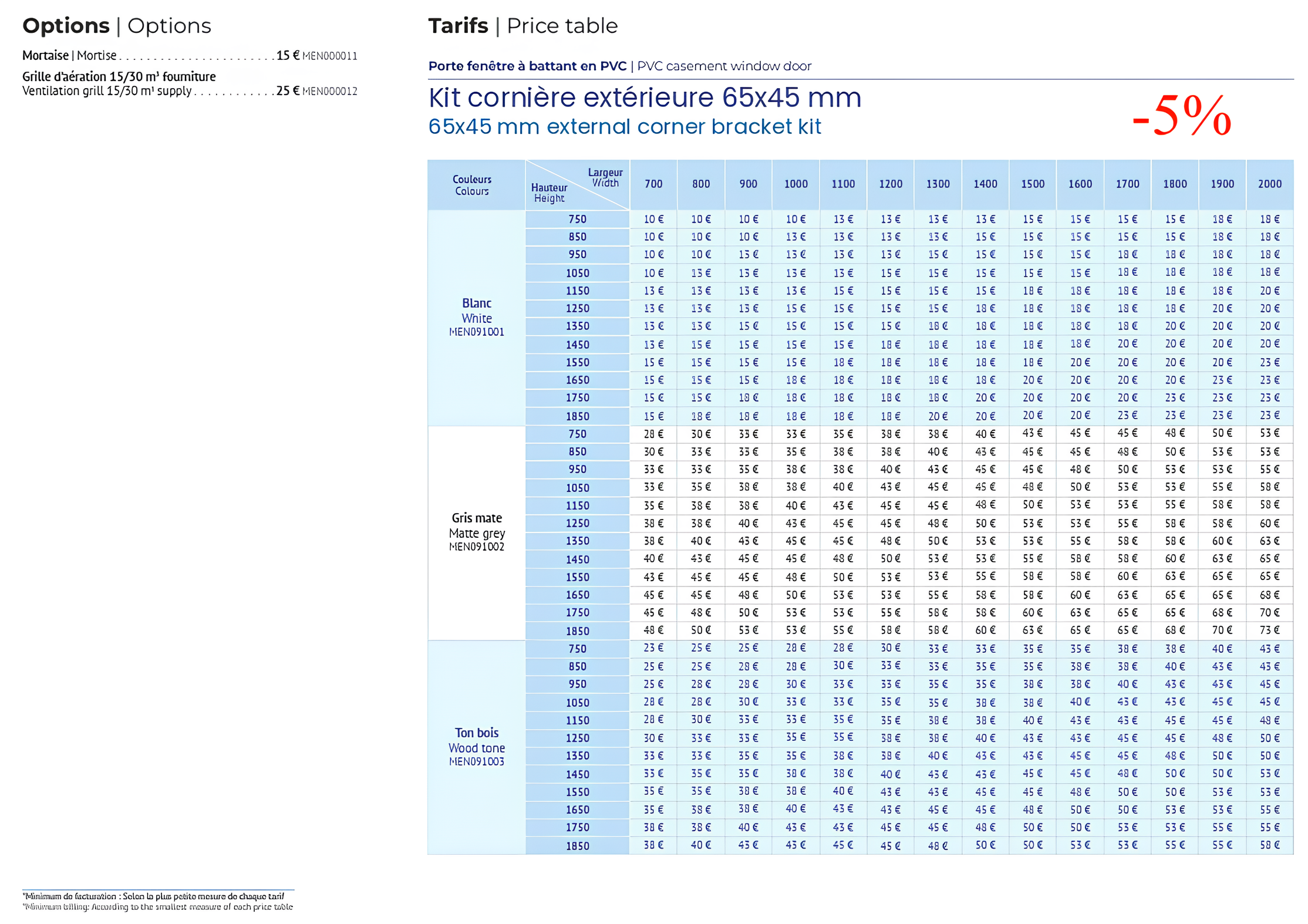Select the 700 width column header
Screen dimensions: 1308x924
click(653, 184)
